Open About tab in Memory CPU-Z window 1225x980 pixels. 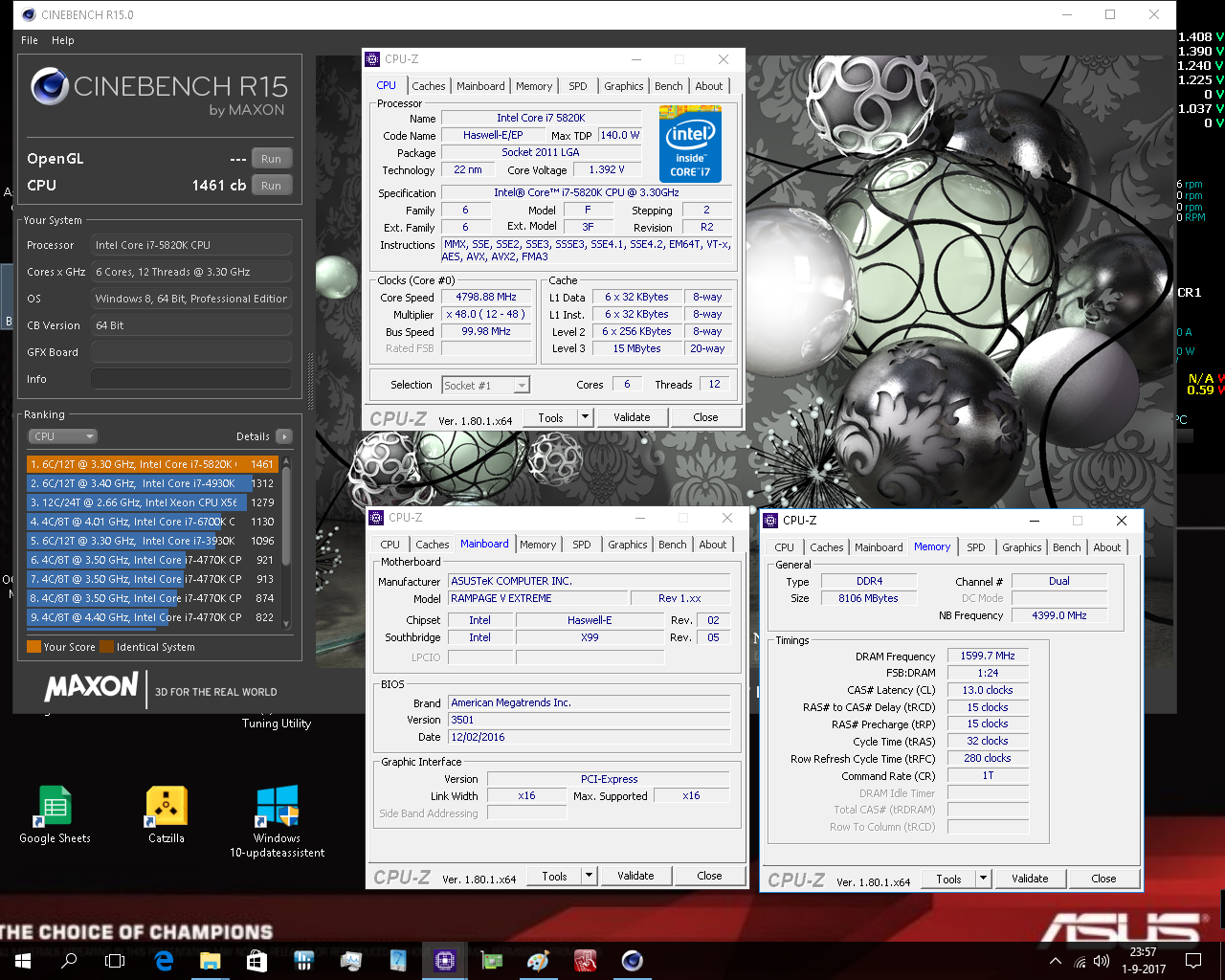point(1107,547)
